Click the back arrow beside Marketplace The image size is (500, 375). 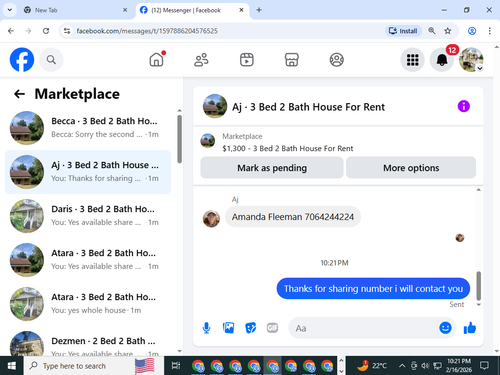point(19,94)
